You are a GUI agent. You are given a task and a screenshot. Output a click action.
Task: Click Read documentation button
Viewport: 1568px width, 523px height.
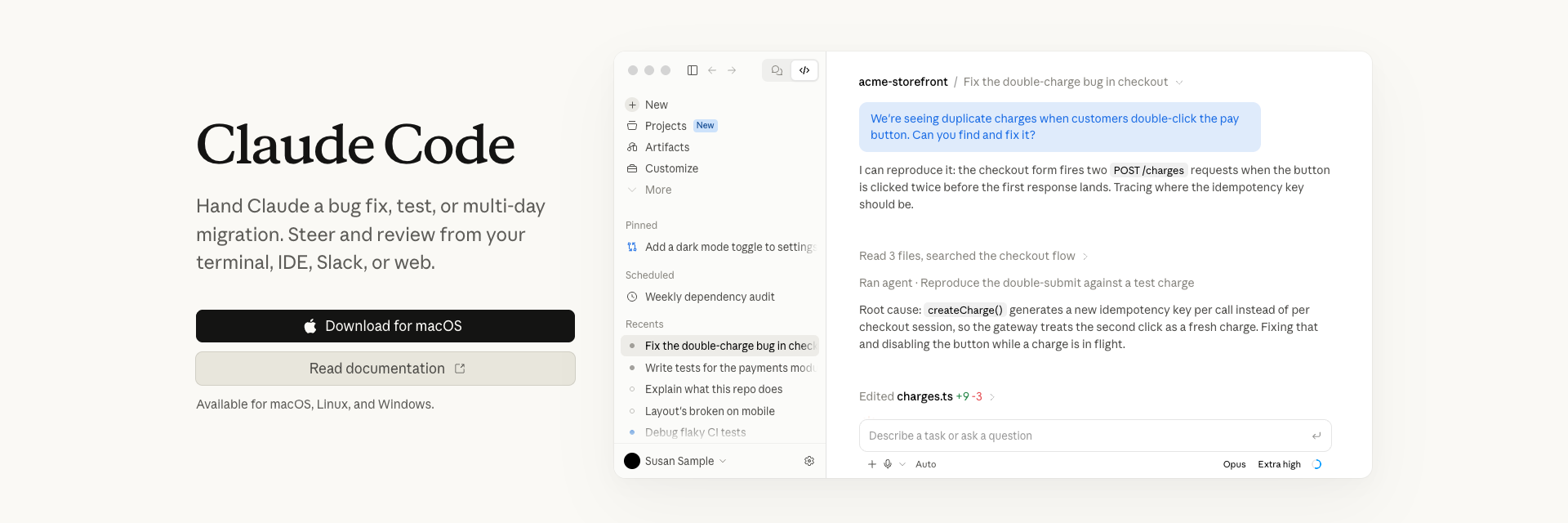(x=385, y=369)
